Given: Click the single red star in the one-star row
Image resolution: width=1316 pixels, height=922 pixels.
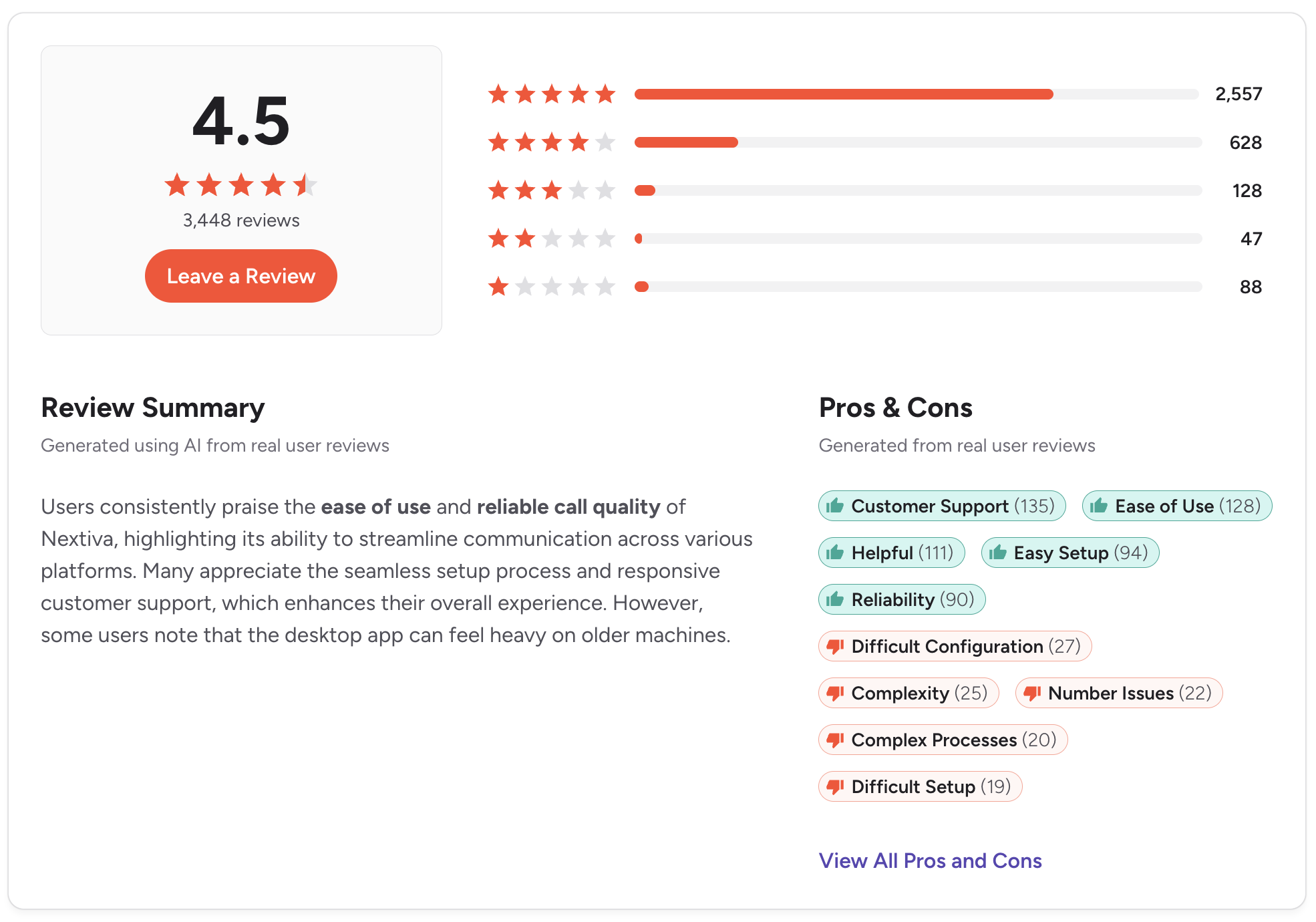Looking at the screenshot, I should (x=499, y=286).
